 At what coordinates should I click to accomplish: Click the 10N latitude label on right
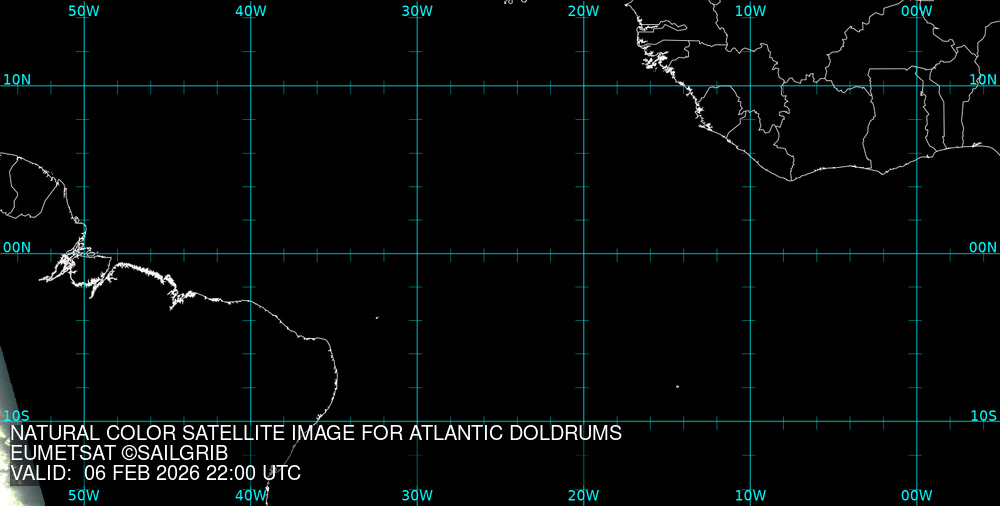[x=984, y=79]
